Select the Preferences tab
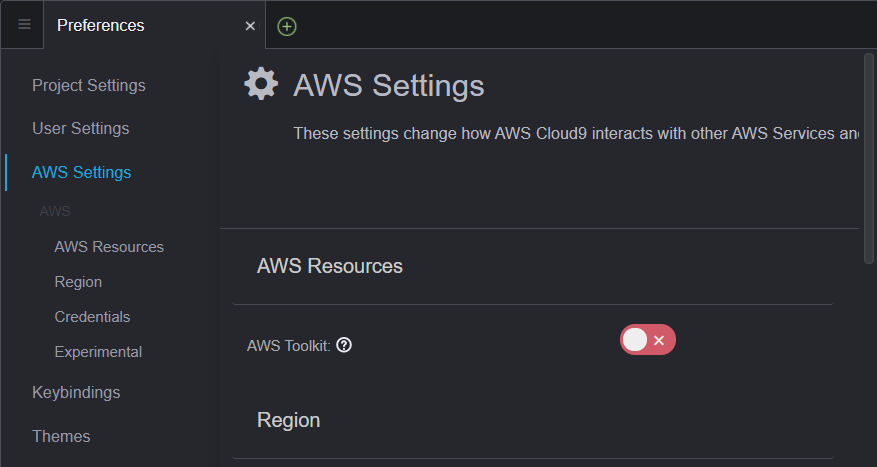The height and width of the screenshot is (467, 877). pos(154,25)
